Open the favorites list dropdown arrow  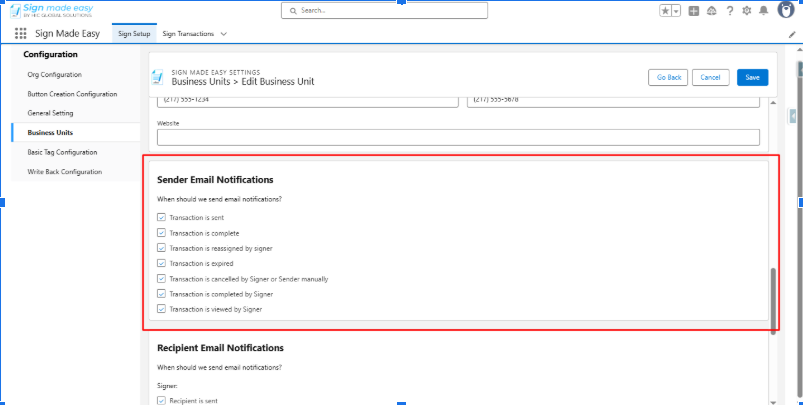pos(676,11)
